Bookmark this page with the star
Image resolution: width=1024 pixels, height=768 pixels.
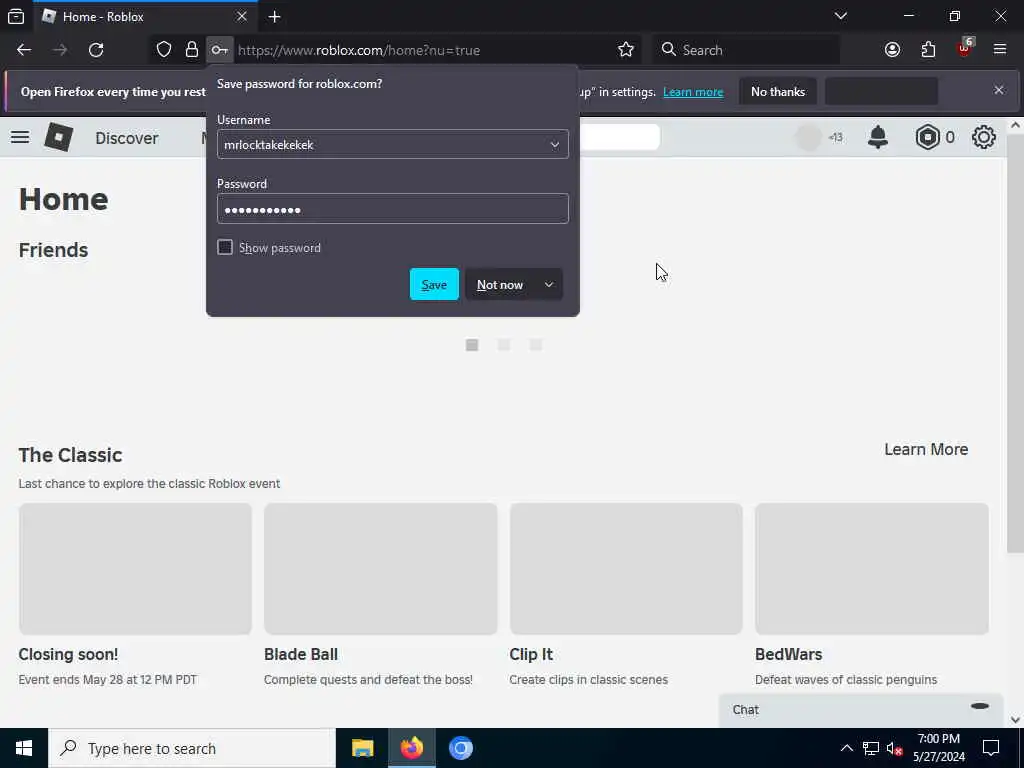pyautogui.click(x=626, y=50)
